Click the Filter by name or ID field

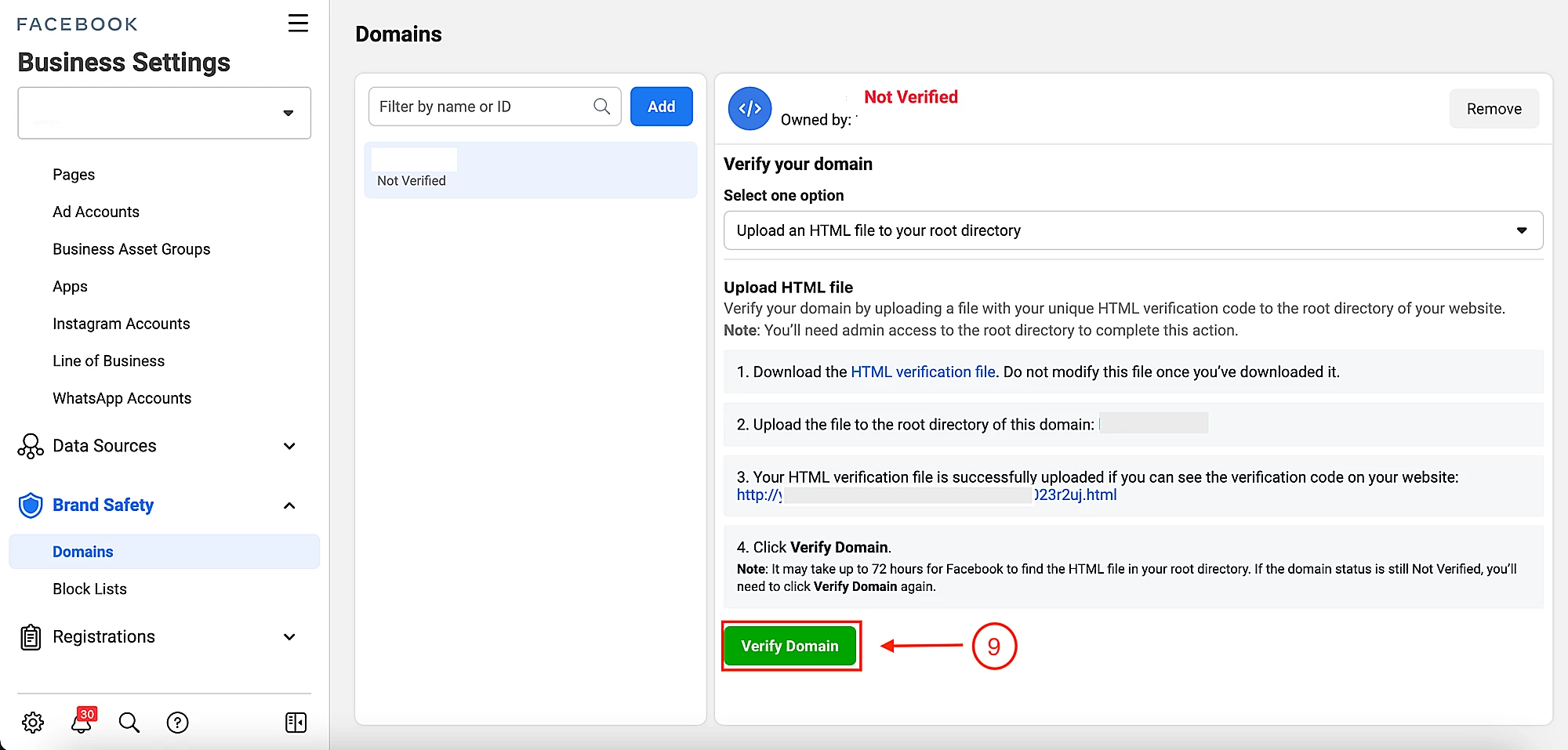[x=495, y=107]
